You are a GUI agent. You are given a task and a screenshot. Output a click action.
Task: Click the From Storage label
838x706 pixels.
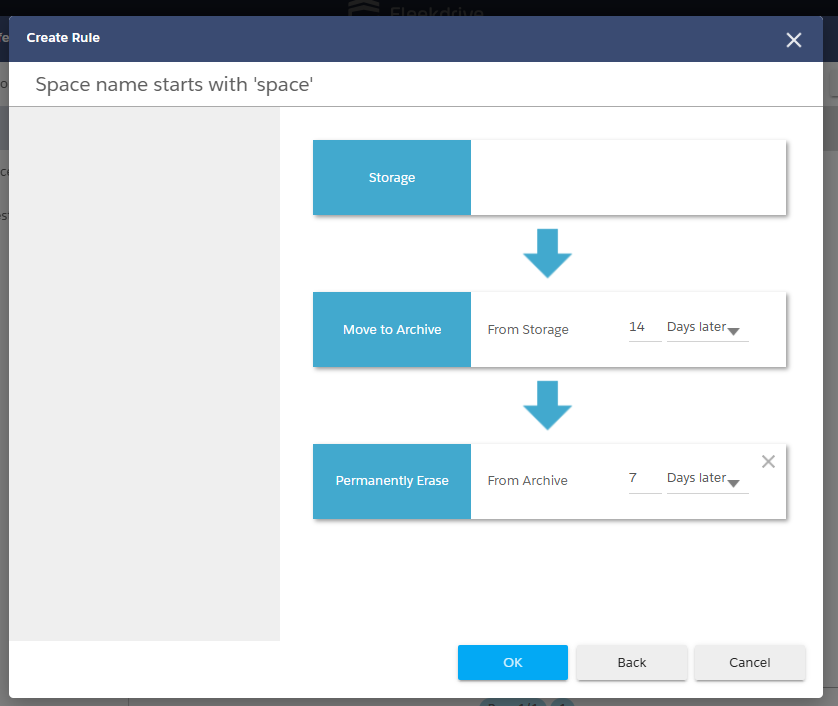[528, 330]
